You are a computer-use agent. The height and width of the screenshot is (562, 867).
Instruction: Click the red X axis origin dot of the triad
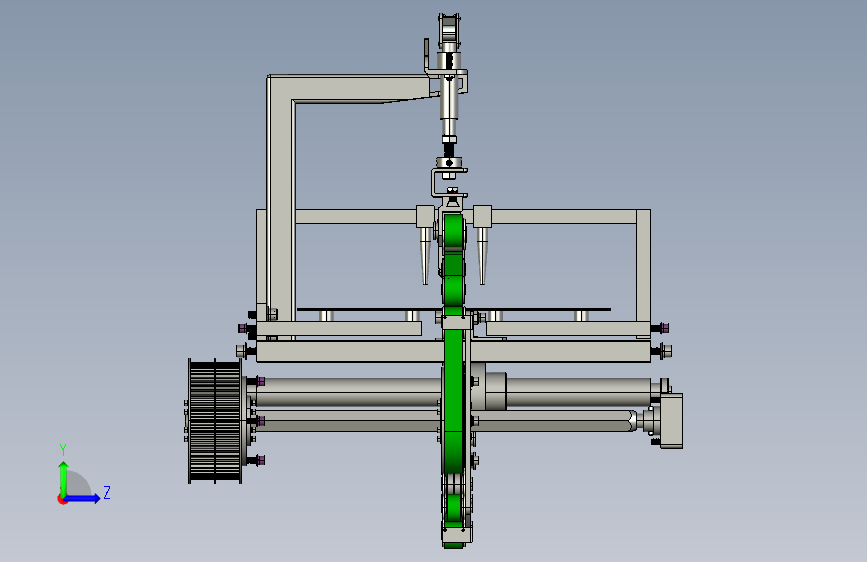click(62, 499)
